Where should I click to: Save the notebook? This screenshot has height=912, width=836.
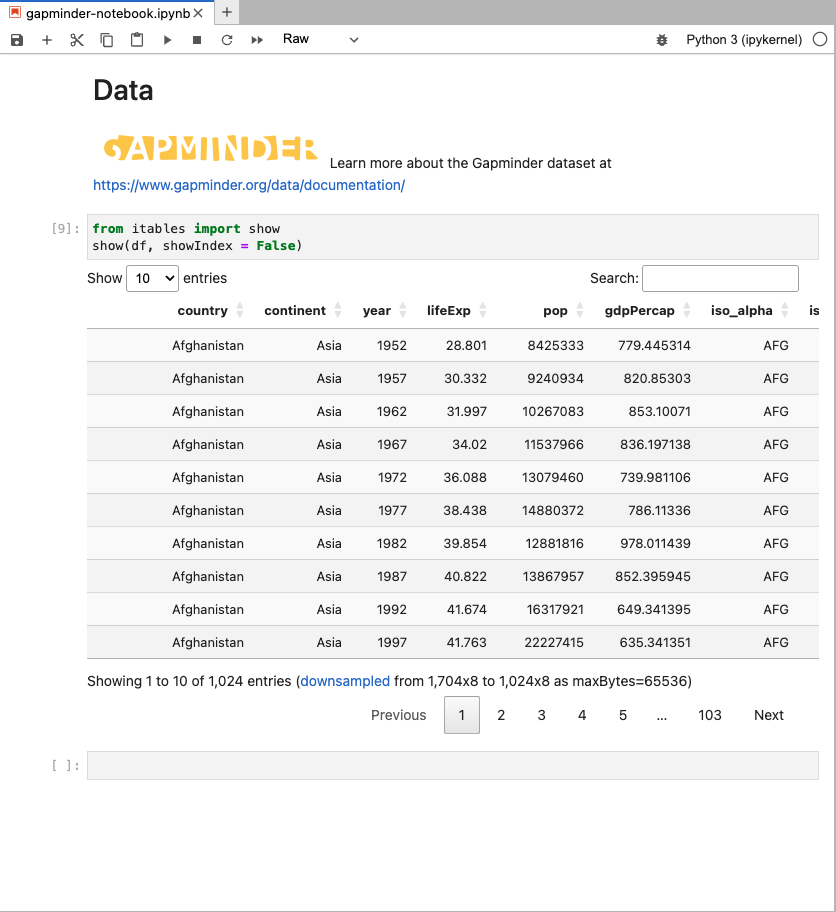pyautogui.click(x=15, y=40)
